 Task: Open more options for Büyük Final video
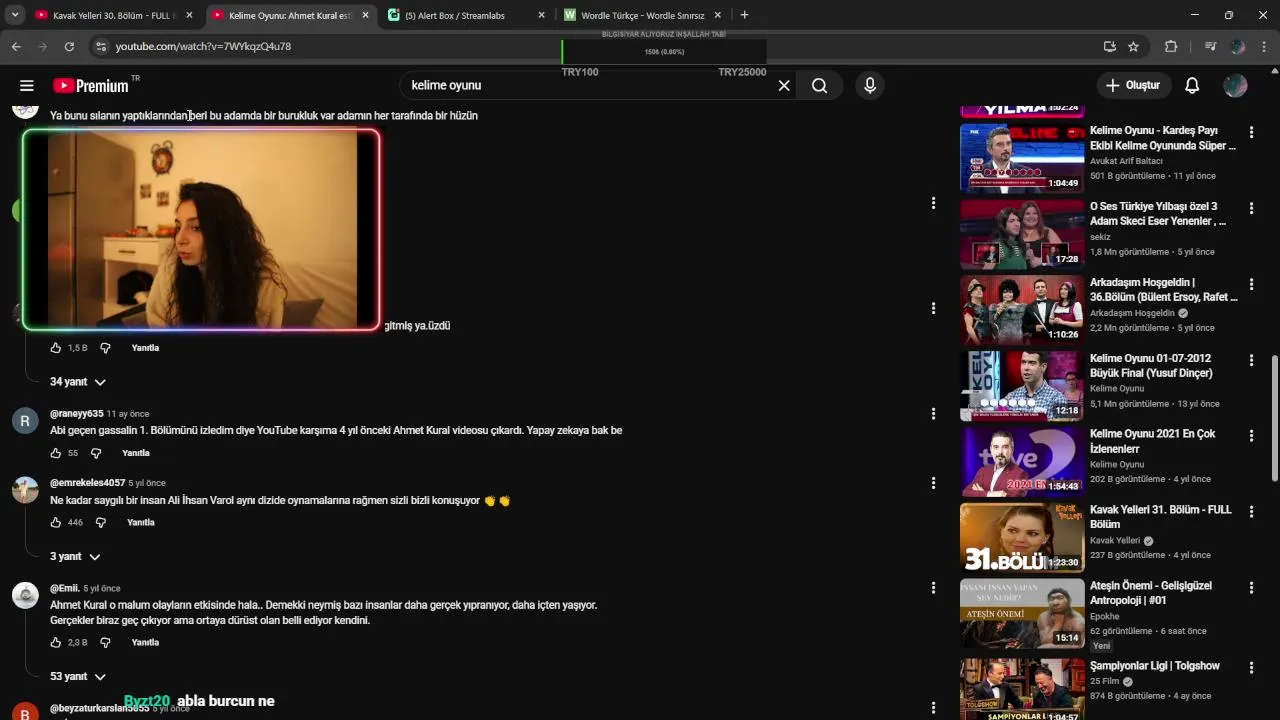(x=1251, y=360)
